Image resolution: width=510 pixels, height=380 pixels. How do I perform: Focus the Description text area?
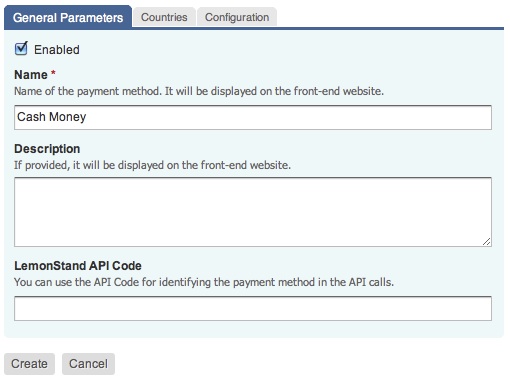point(253,212)
